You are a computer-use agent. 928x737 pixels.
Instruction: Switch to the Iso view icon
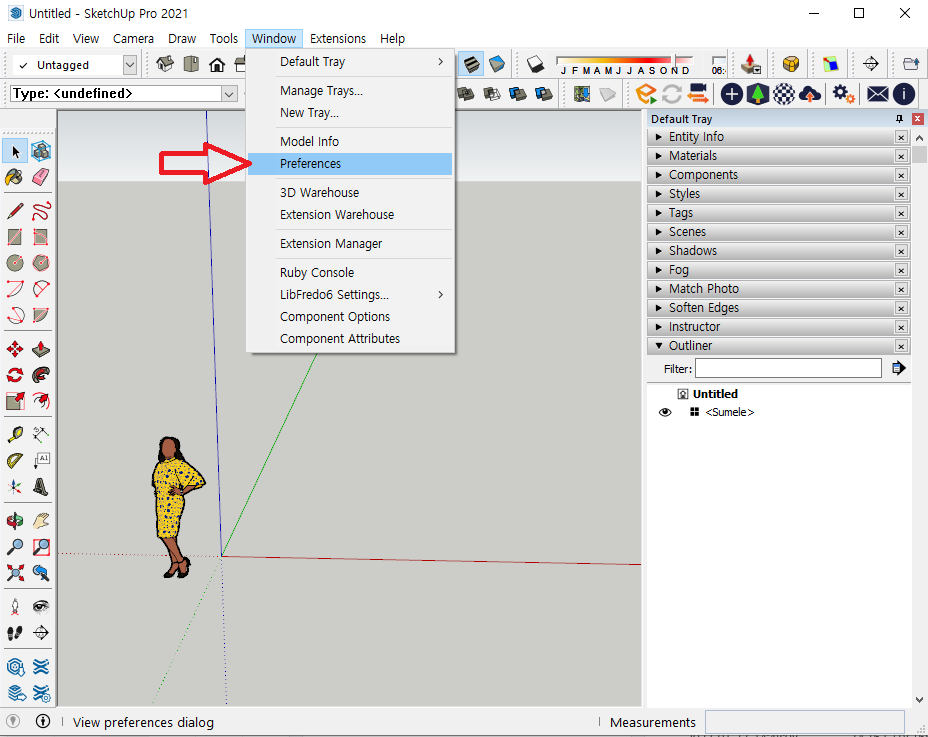[x=165, y=64]
